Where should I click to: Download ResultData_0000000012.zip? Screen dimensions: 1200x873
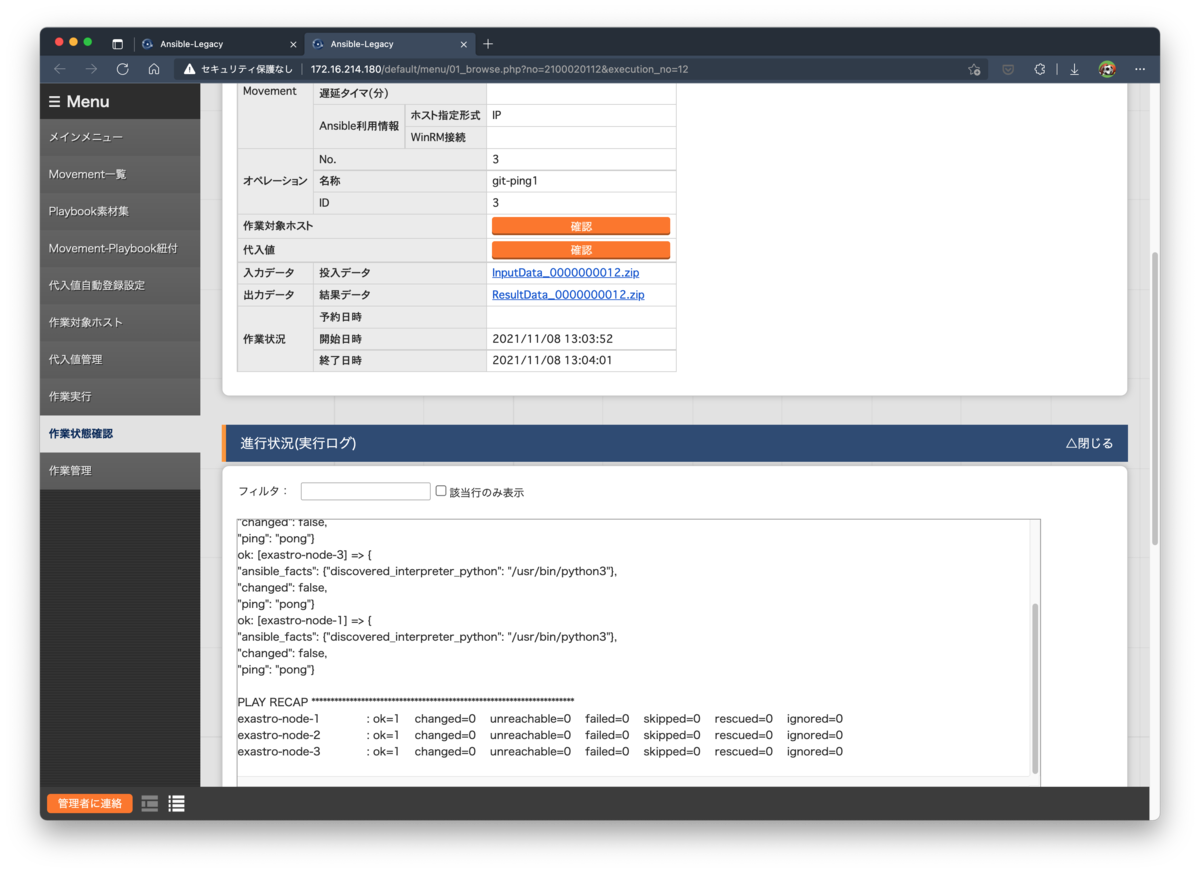[568, 295]
